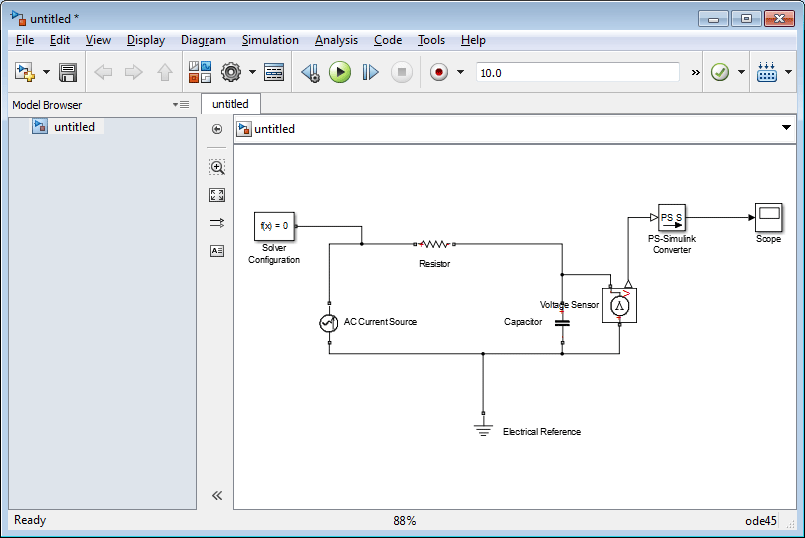This screenshot has width=805, height=538.
Task: Click the Step Back simulation button
Action: [x=311, y=72]
